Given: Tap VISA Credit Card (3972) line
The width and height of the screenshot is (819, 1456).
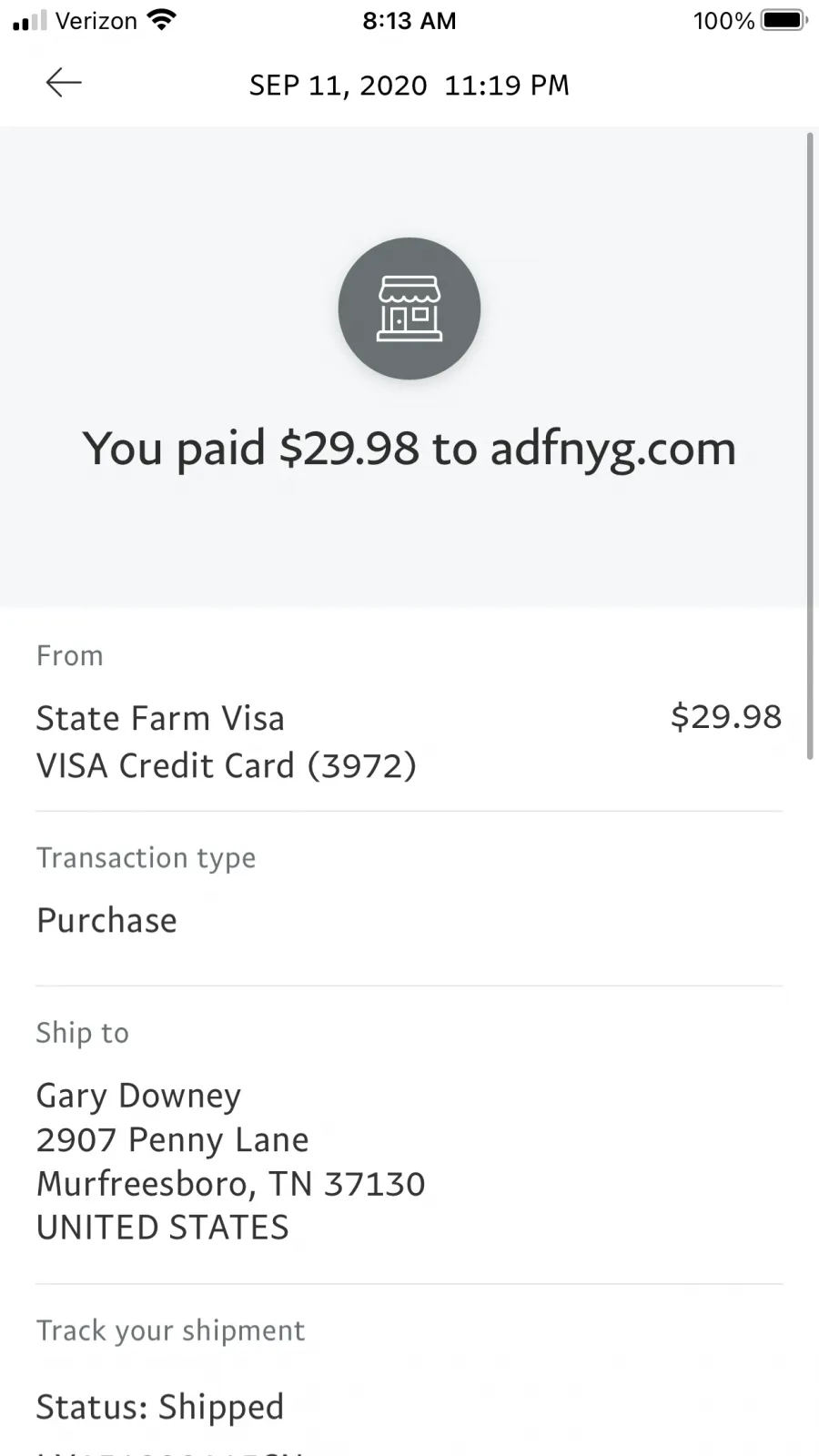Looking at the screenshot, I should coord(227,765).
